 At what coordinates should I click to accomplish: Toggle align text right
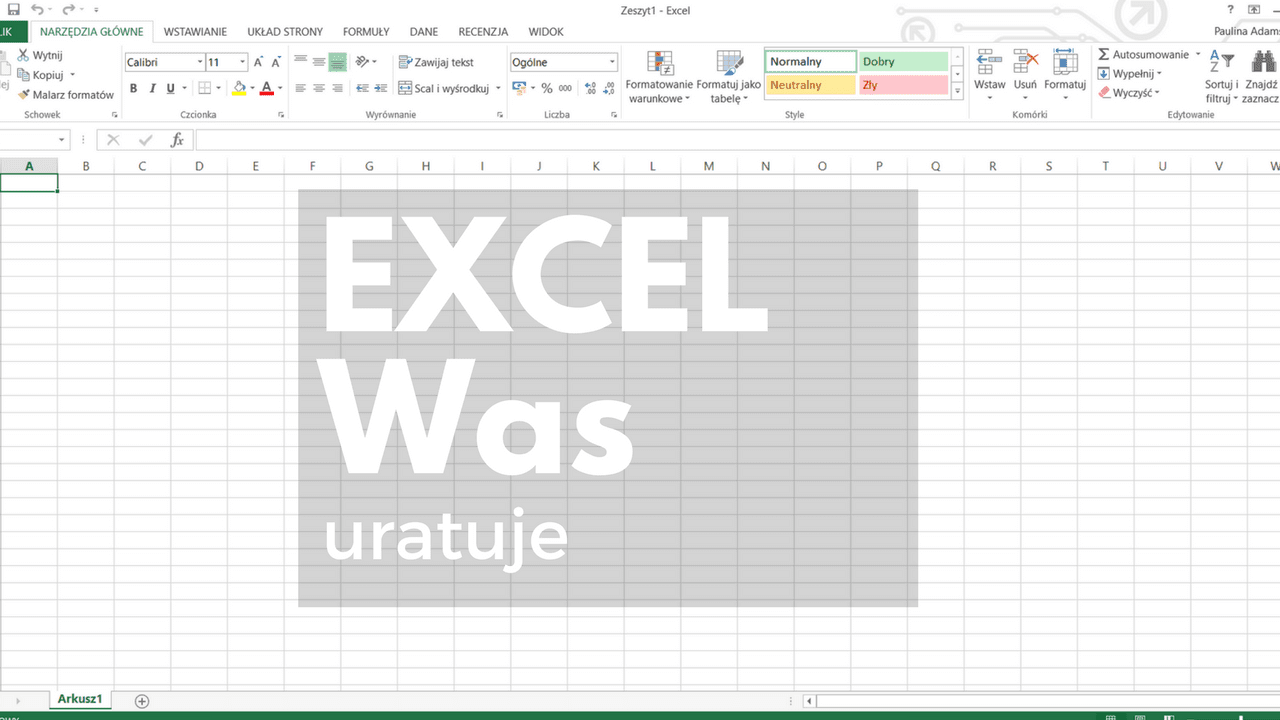click(x=338, y=88)
